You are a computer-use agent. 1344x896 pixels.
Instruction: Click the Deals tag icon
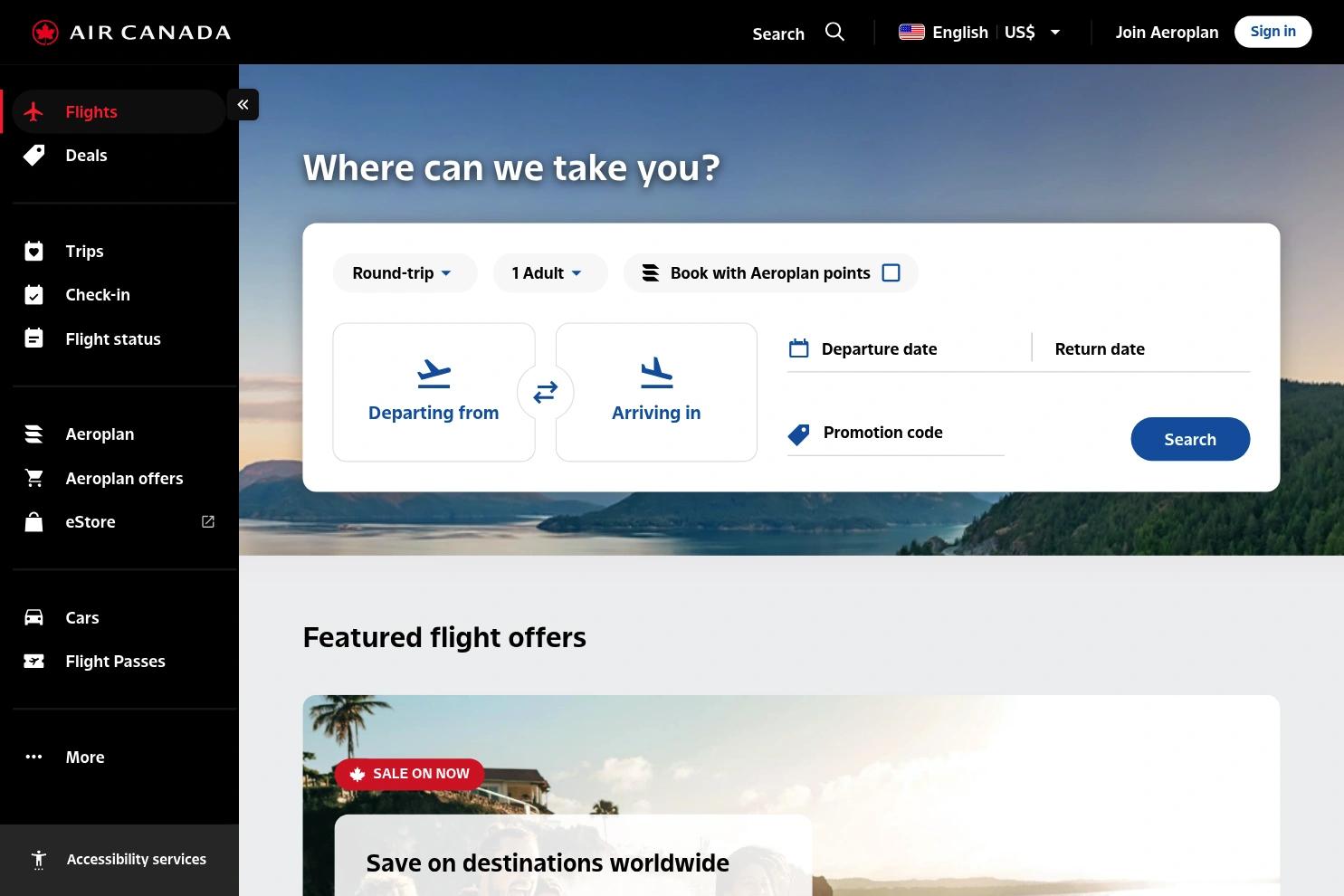33,155
